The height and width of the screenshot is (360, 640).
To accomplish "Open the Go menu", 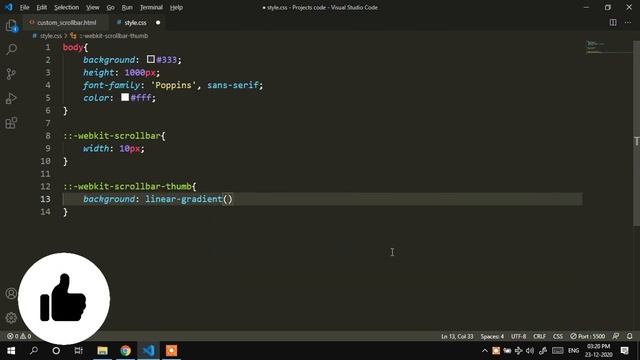I will click(x=111, y=7).
